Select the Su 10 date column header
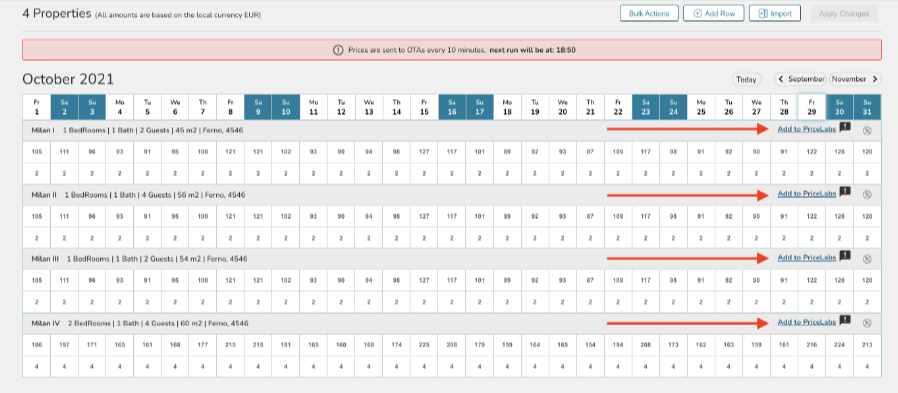Screen dimensions: 898x393 pyautogui.click(x=286, y=107)
